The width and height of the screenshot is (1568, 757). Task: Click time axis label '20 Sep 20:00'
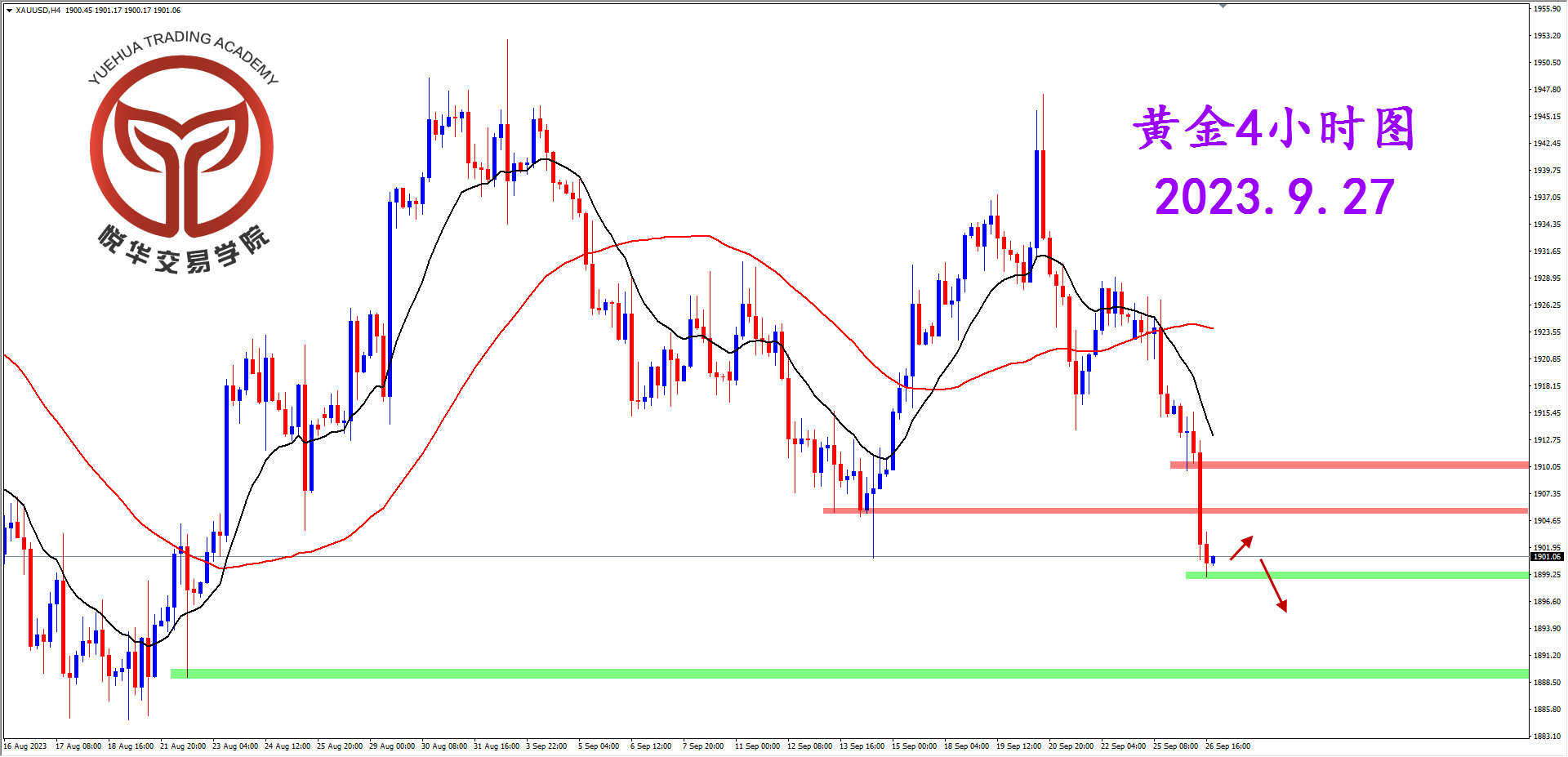[1071, 746]
